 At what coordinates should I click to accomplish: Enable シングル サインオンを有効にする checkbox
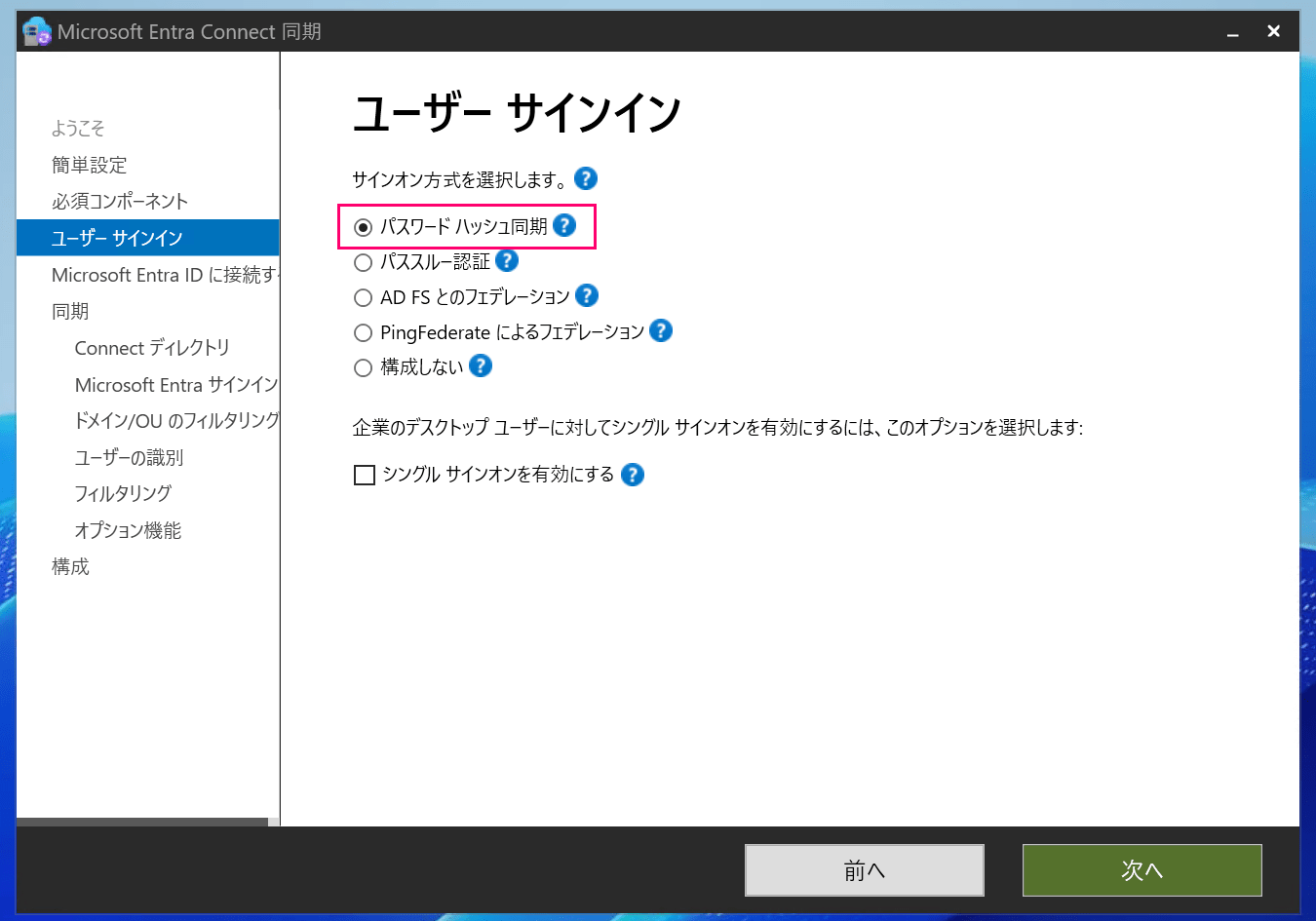click(365, 475)
